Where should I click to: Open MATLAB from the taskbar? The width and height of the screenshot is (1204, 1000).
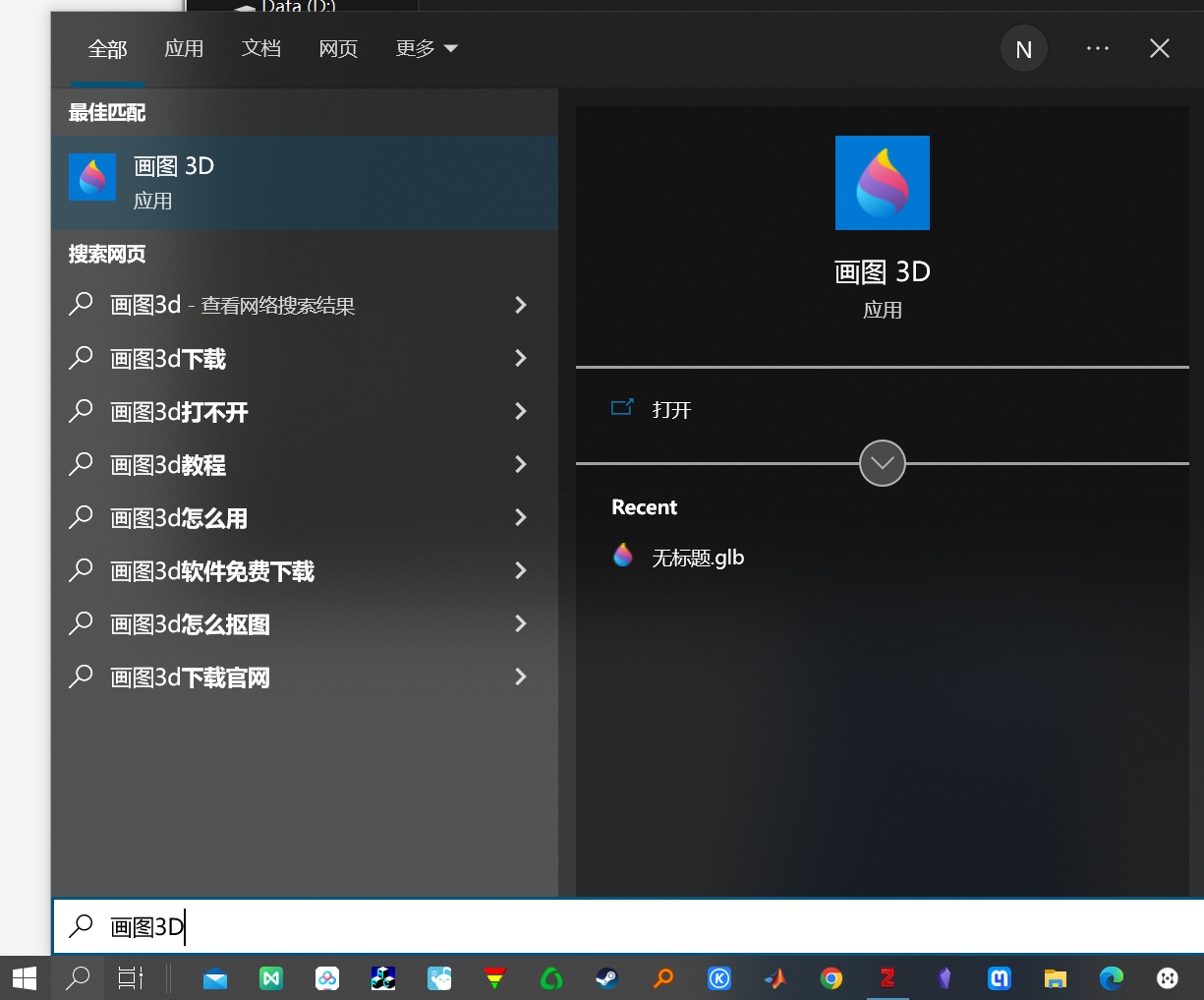(x=775, y=978)
